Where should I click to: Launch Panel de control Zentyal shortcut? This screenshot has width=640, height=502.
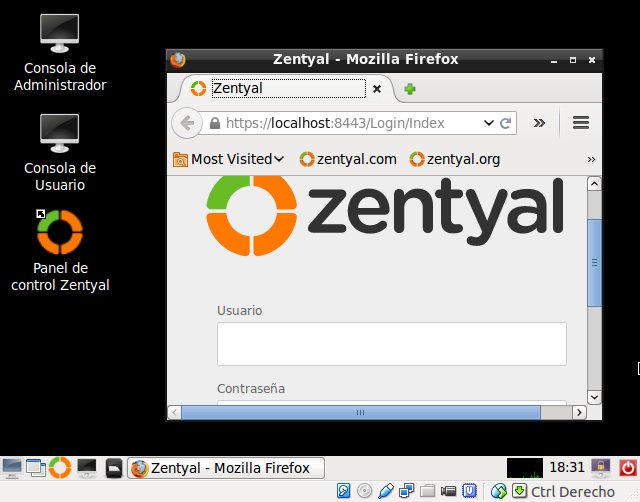tap(60, 251)
